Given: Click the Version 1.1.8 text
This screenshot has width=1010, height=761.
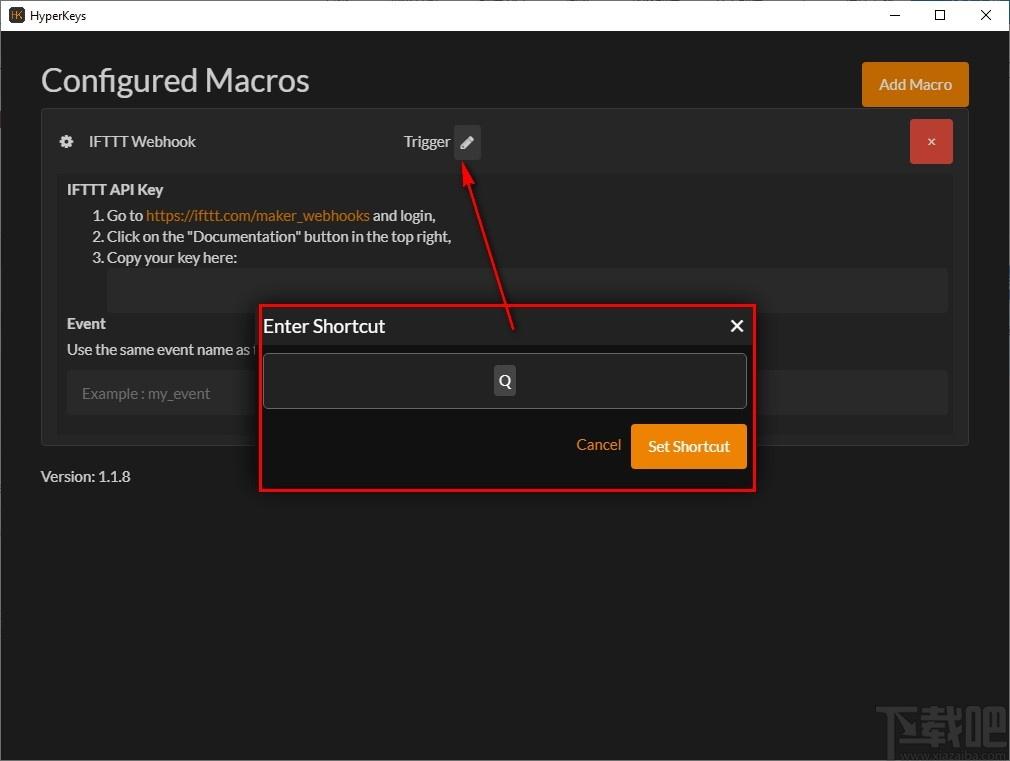Looking at the screenshot, I should click(86, 477).
